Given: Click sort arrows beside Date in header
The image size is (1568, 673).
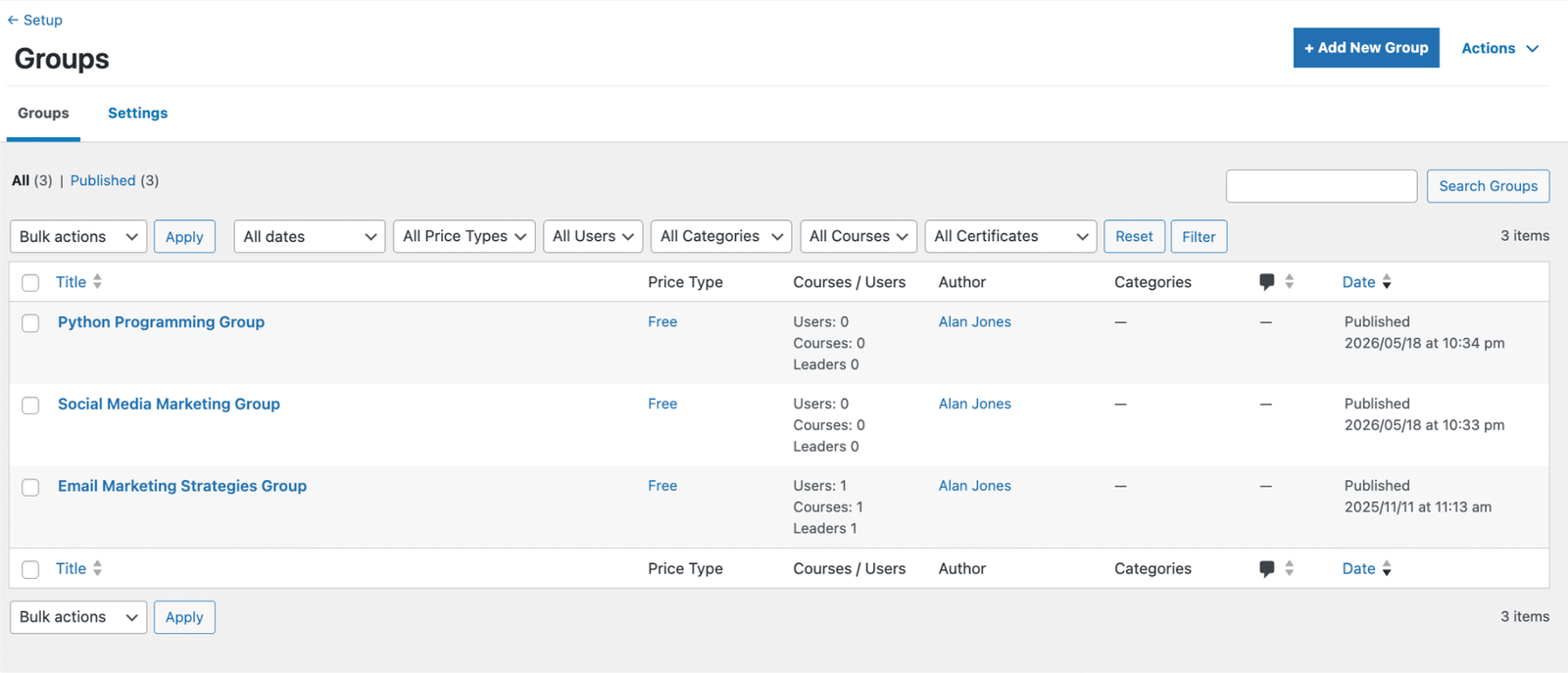Looking at the screenshot, I should 1387,282.
